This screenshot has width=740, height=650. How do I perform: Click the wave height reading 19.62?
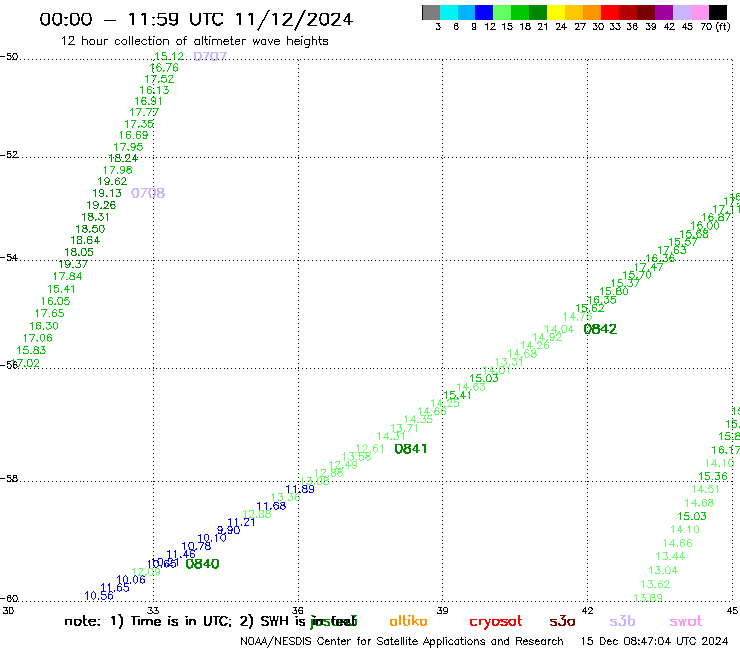(112, 181)
